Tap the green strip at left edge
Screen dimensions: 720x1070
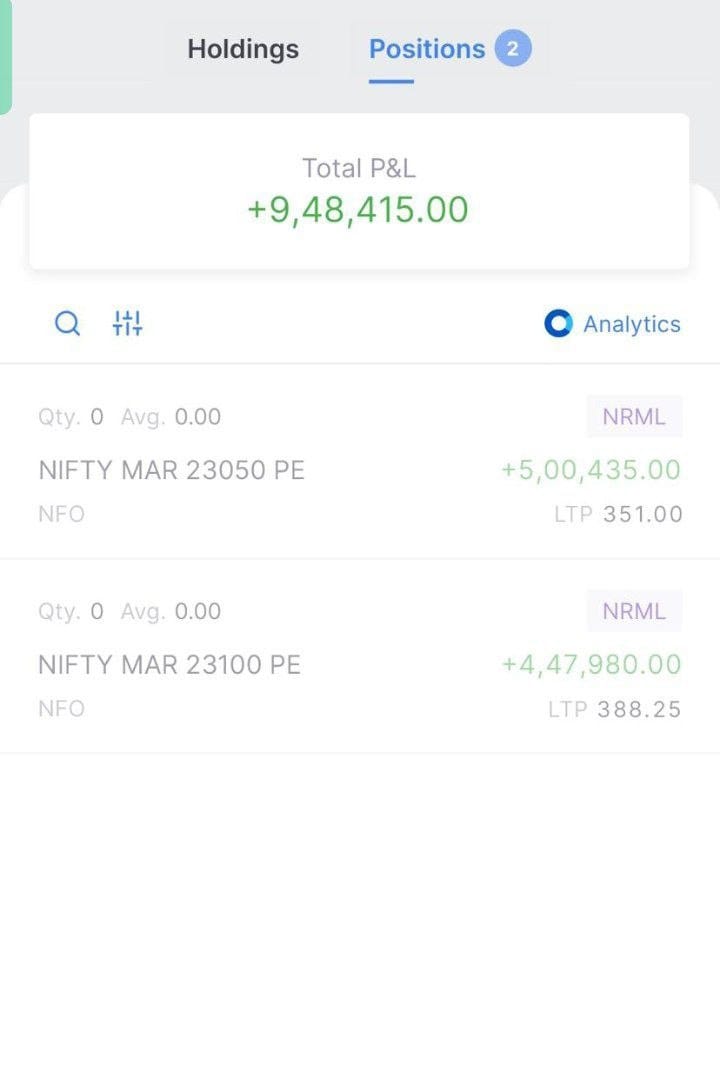pos(5,55)
